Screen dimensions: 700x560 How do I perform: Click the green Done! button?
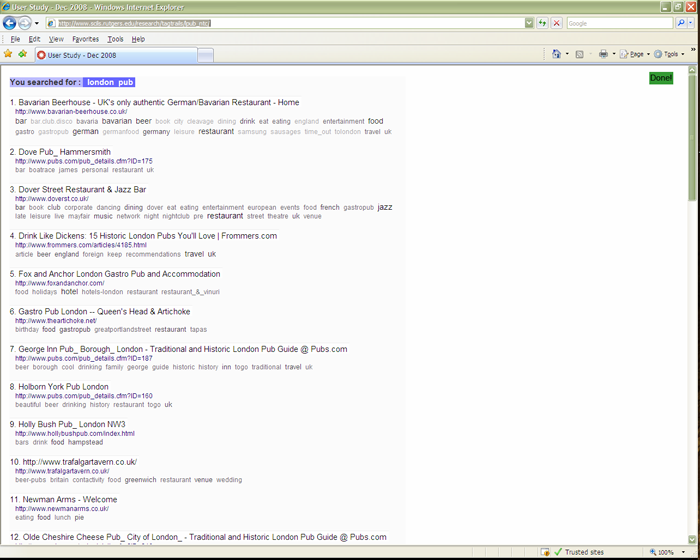(661, 78)
